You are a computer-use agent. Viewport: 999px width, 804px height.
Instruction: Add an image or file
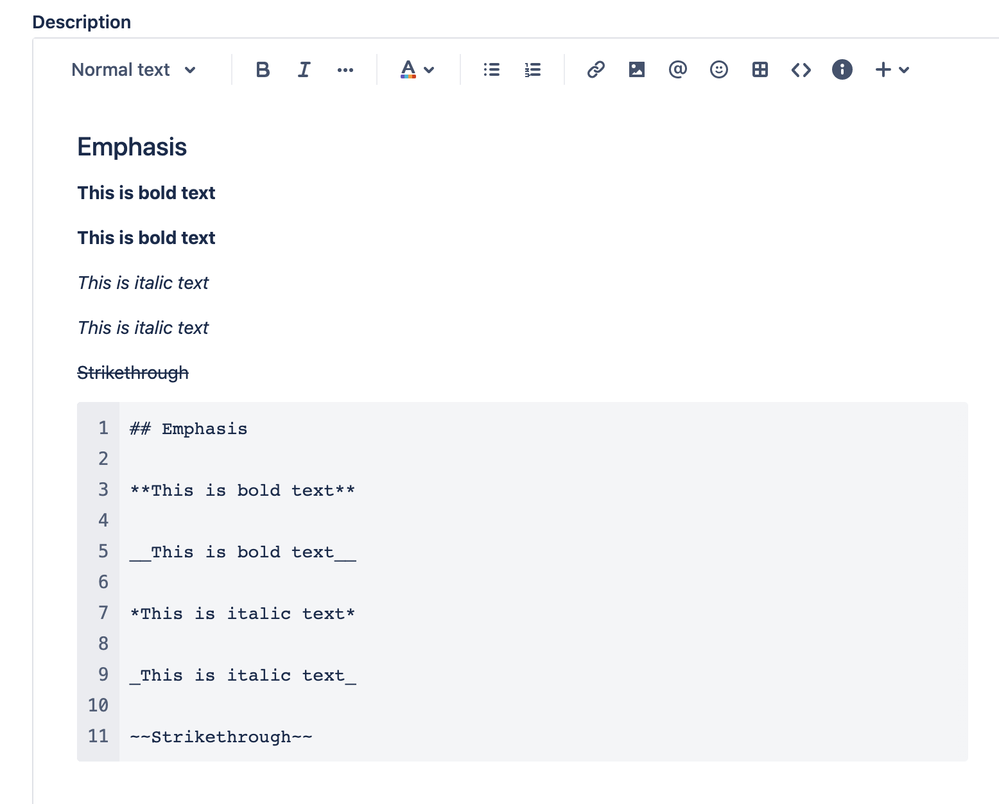(636, 69)
